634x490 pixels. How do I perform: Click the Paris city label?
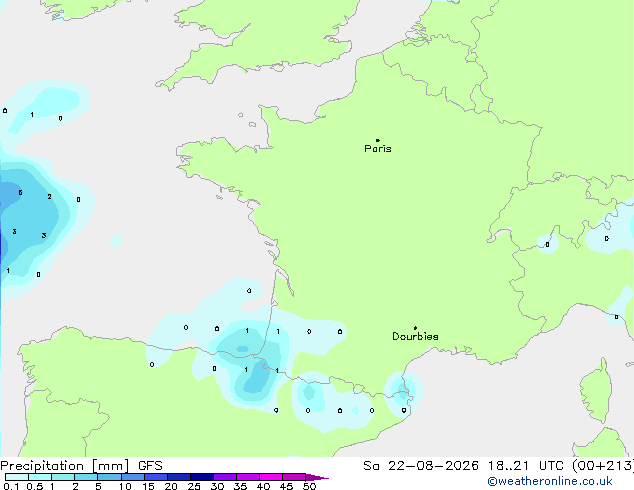point(378,149)
